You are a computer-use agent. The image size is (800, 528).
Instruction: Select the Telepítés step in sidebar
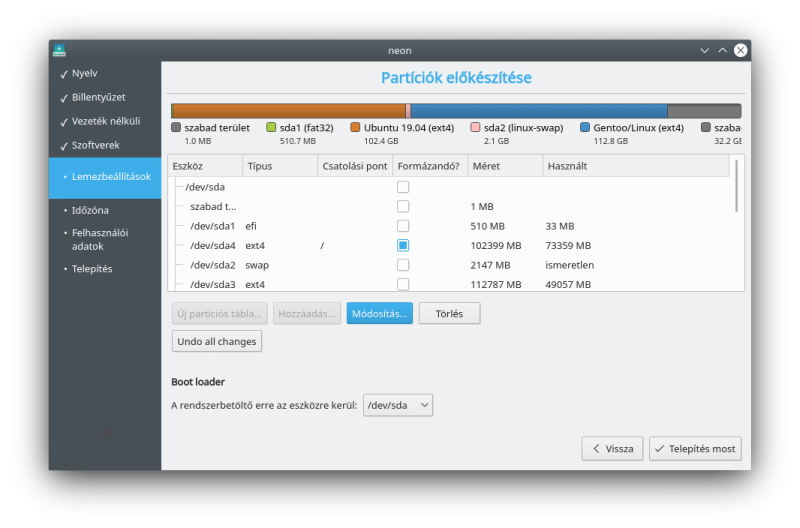point(92,269)
